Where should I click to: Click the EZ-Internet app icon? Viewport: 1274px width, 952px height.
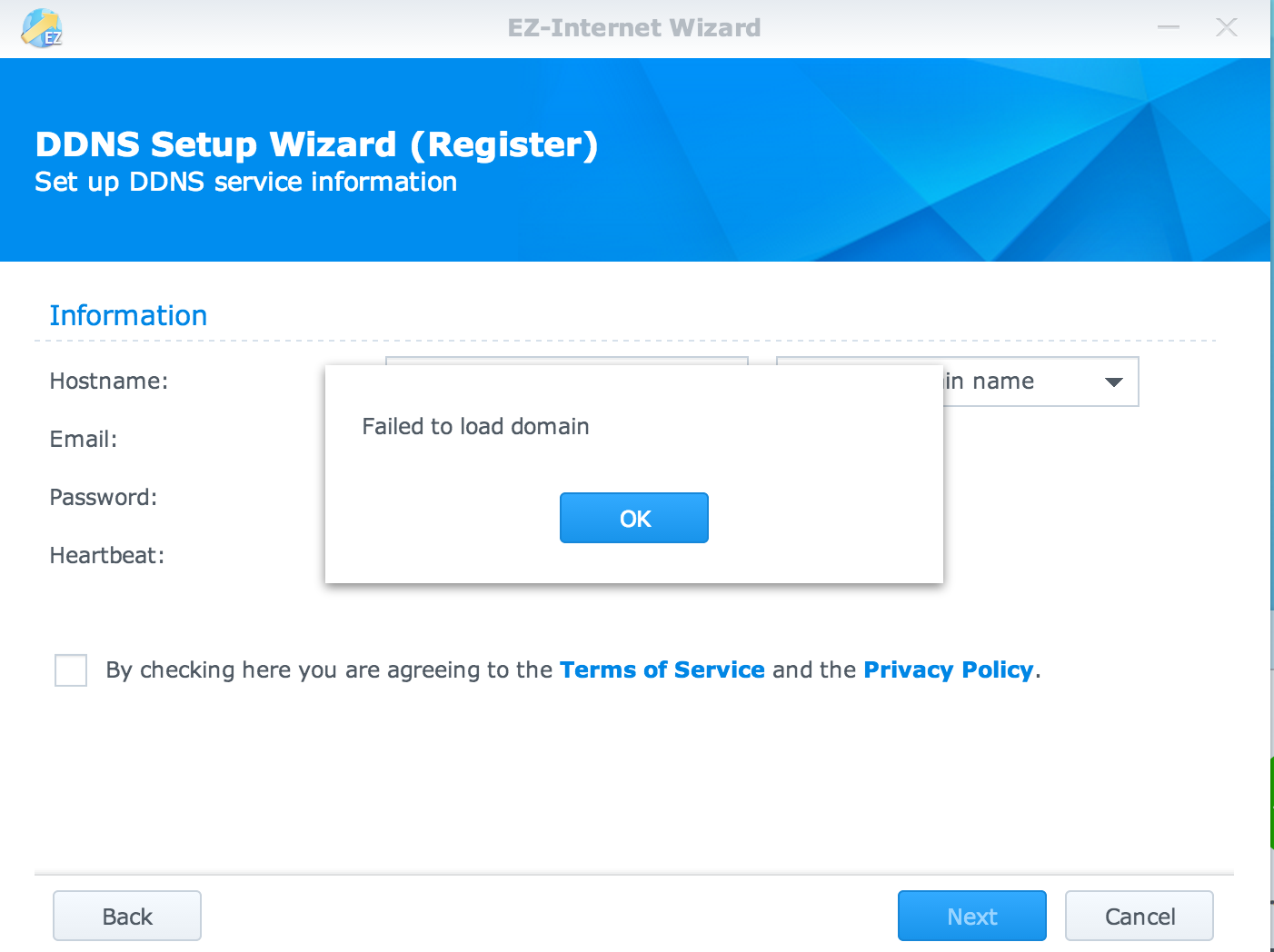(x=41, y=28)
